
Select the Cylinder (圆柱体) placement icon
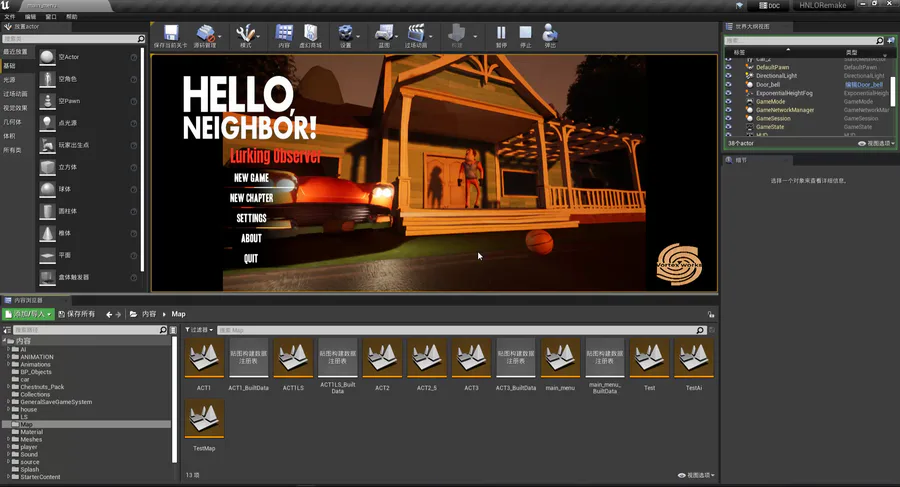(47, 211)
